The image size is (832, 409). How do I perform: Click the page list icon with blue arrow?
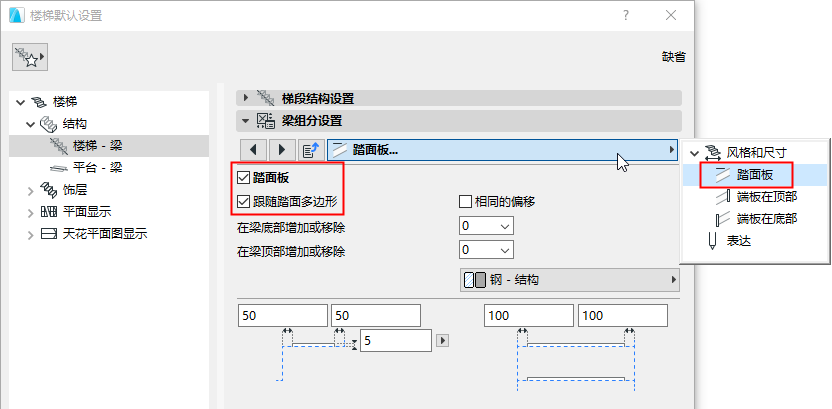click(x=311, y=150)
